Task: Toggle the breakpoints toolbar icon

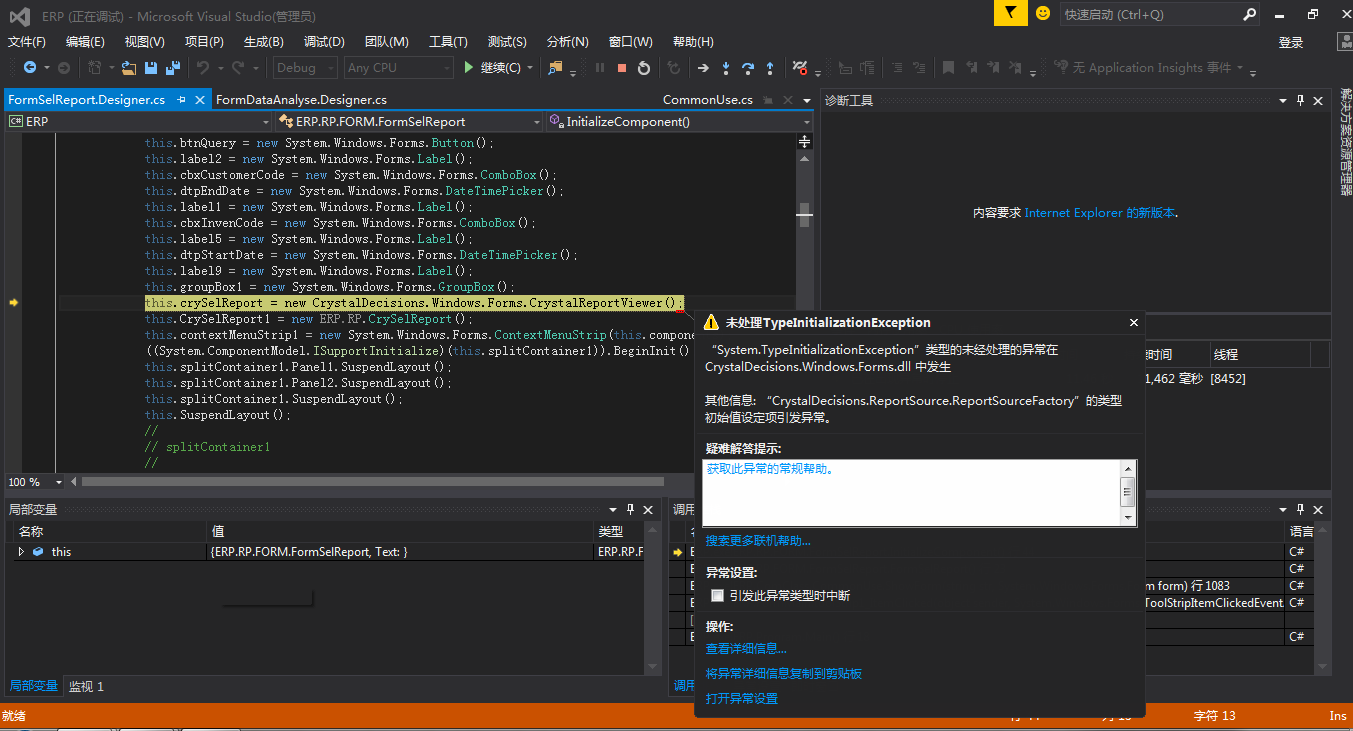Action: (800, 68)
